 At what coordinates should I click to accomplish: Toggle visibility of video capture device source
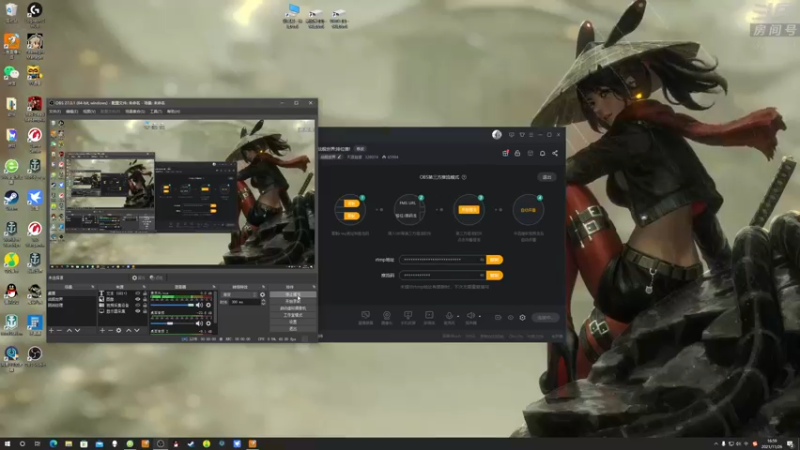(138, 305)
